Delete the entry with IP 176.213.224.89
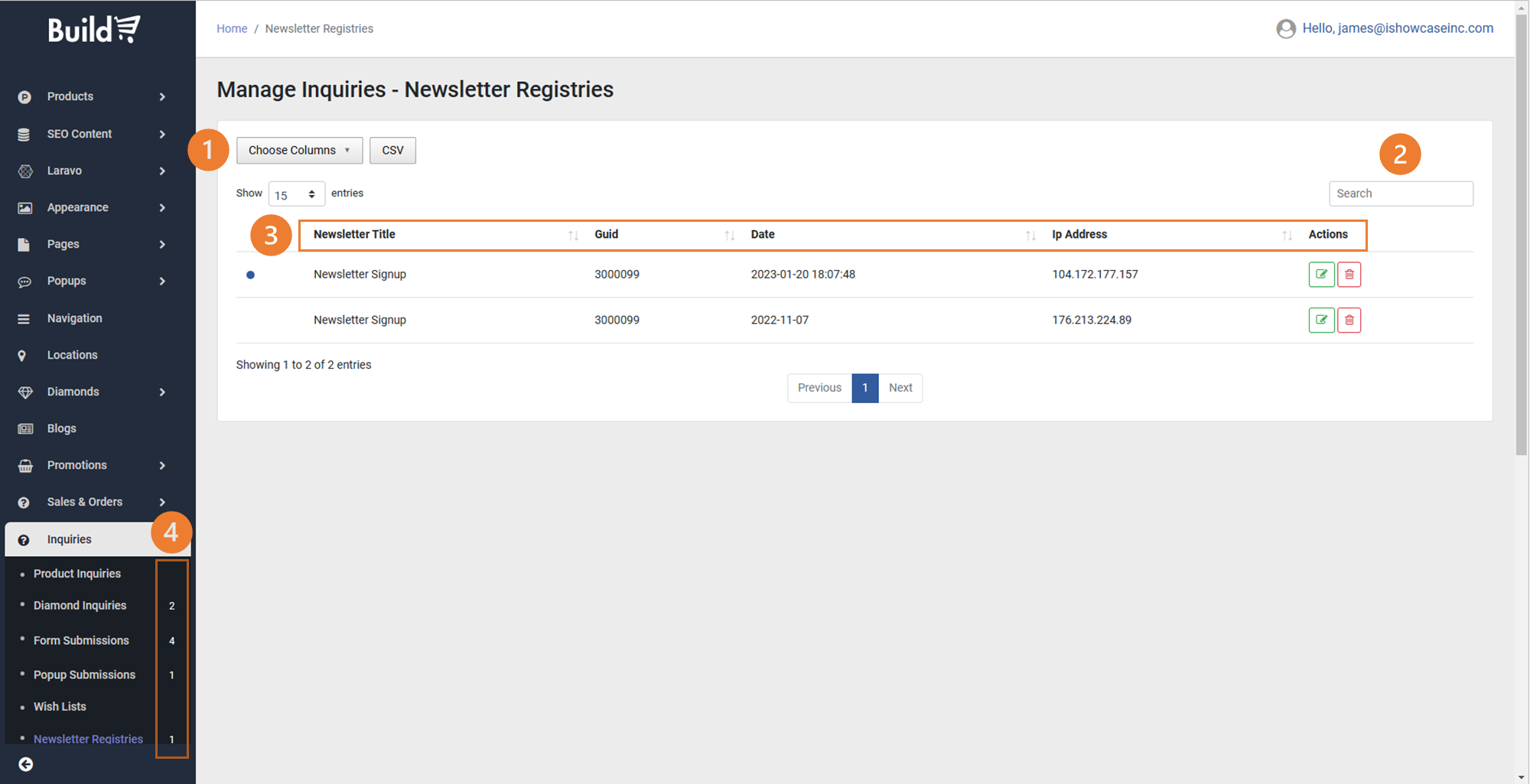This screenshot has height=784, width=1530. coord(1349,320)
